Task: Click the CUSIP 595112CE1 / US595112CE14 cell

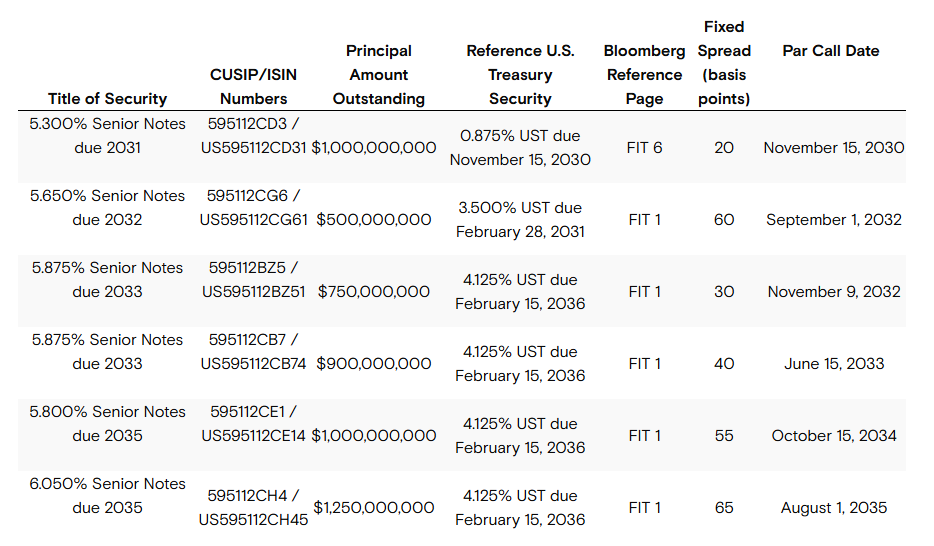Action: pyautogui.click(x=253, y=423)
